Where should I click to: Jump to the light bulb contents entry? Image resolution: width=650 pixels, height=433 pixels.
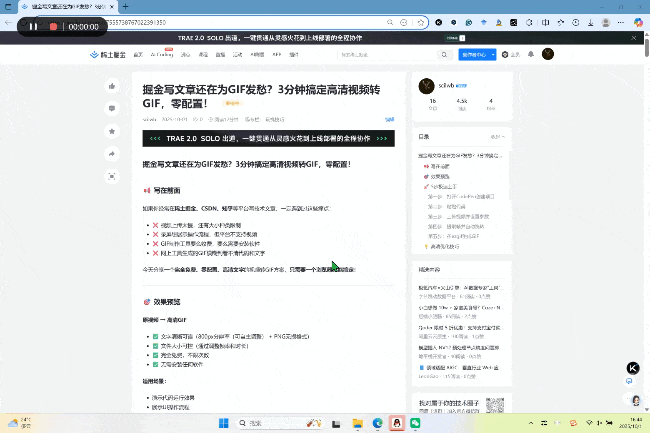click(441, 247)
